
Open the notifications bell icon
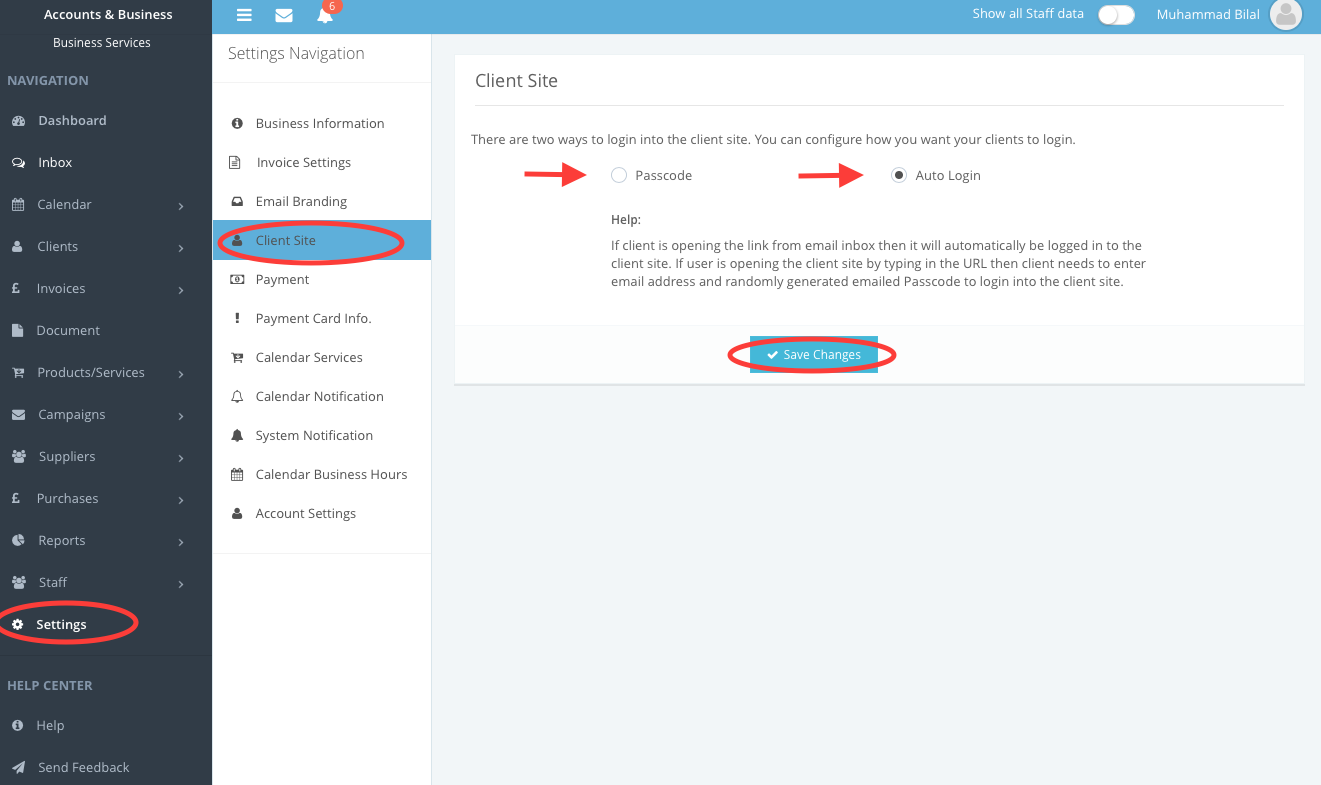324,15
